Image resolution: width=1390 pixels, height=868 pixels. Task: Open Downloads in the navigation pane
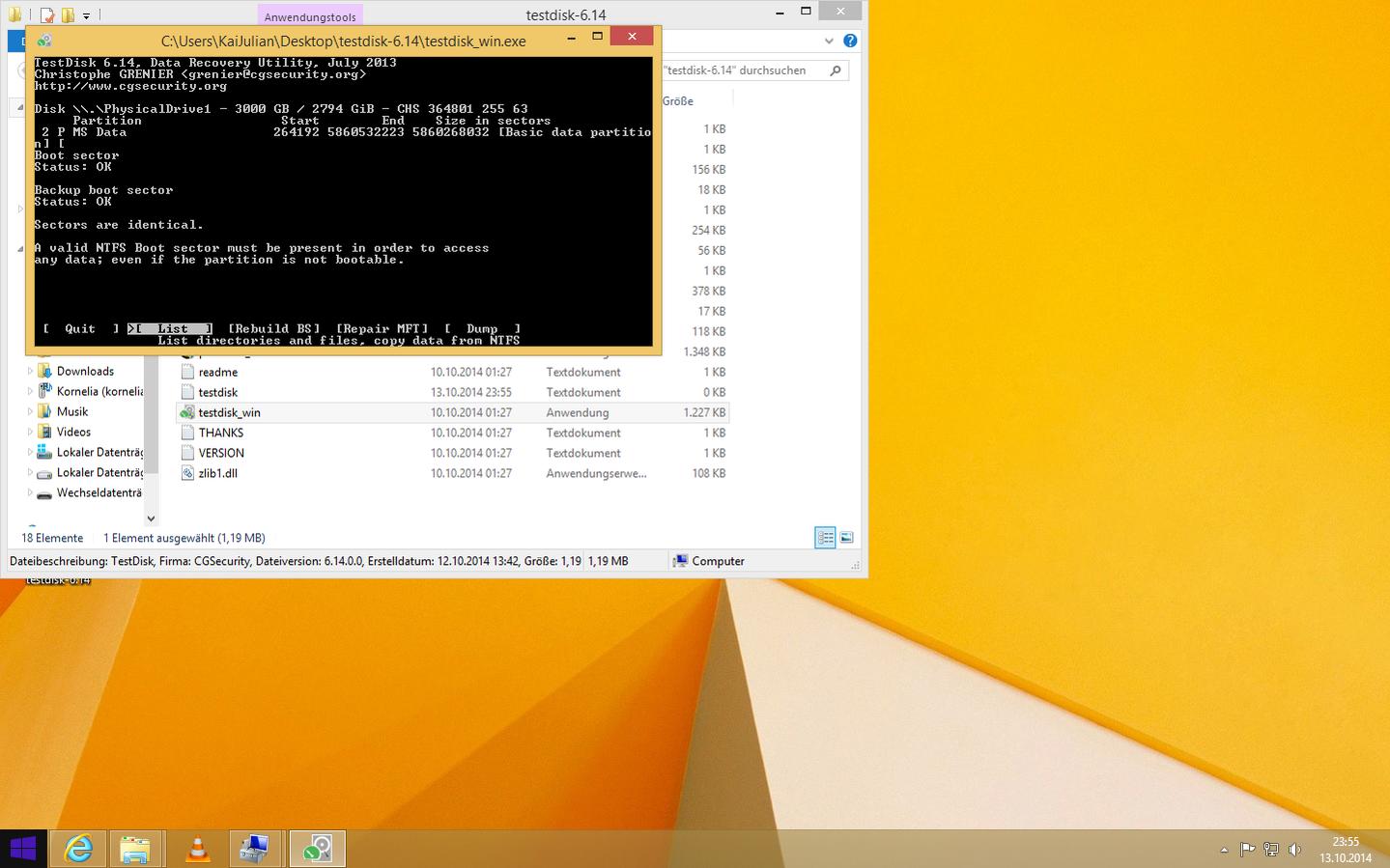[x=85, y=371]
